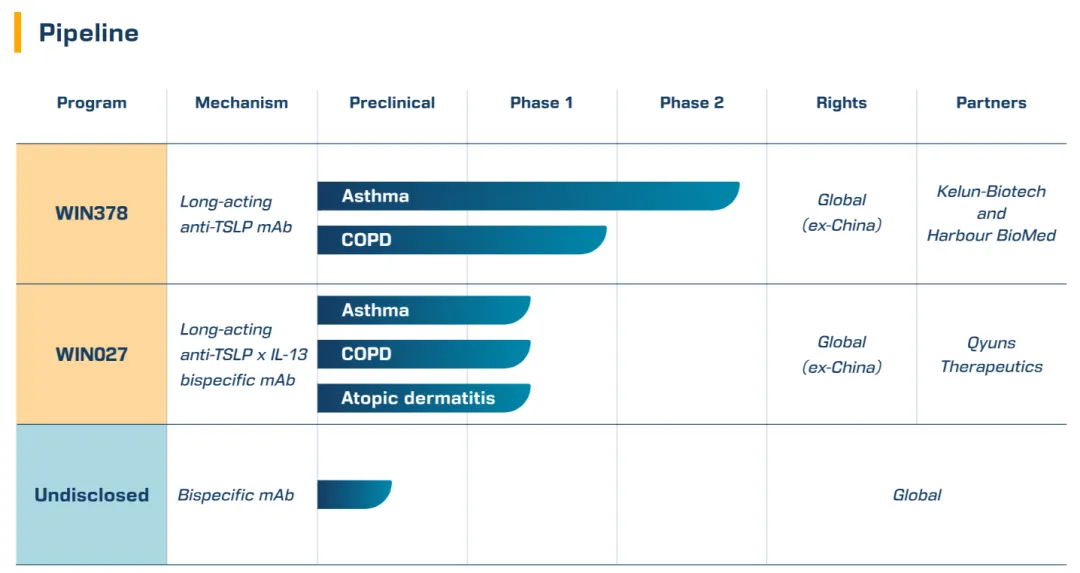The width and height of the screenshot is (1080, 573).
Task: Click the Atopic dermatitis progress bar
Action: pyautogui.click(x=423, y=398)
